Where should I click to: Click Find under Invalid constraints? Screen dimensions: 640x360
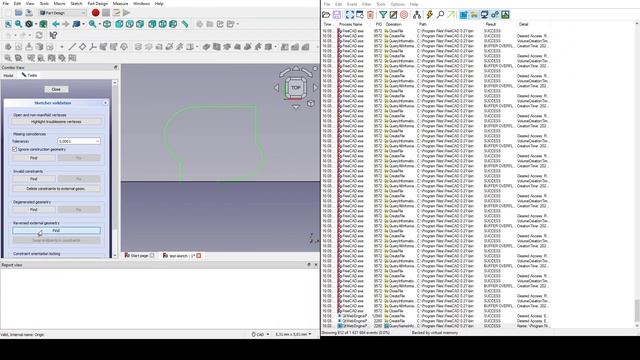(x=34, y=179)
